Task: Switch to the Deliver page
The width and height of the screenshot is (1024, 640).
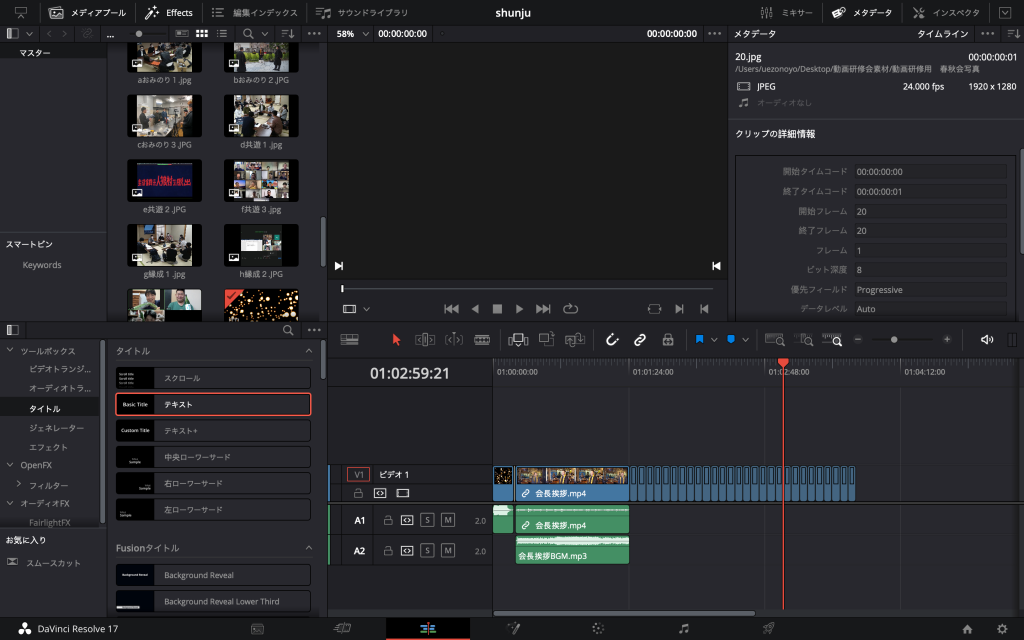Action: (x=769, y=628)
